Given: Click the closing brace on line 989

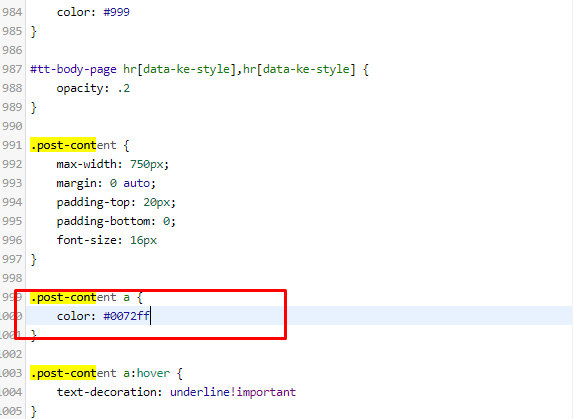Looking at the screenshot, I should (x=34, y=107).
